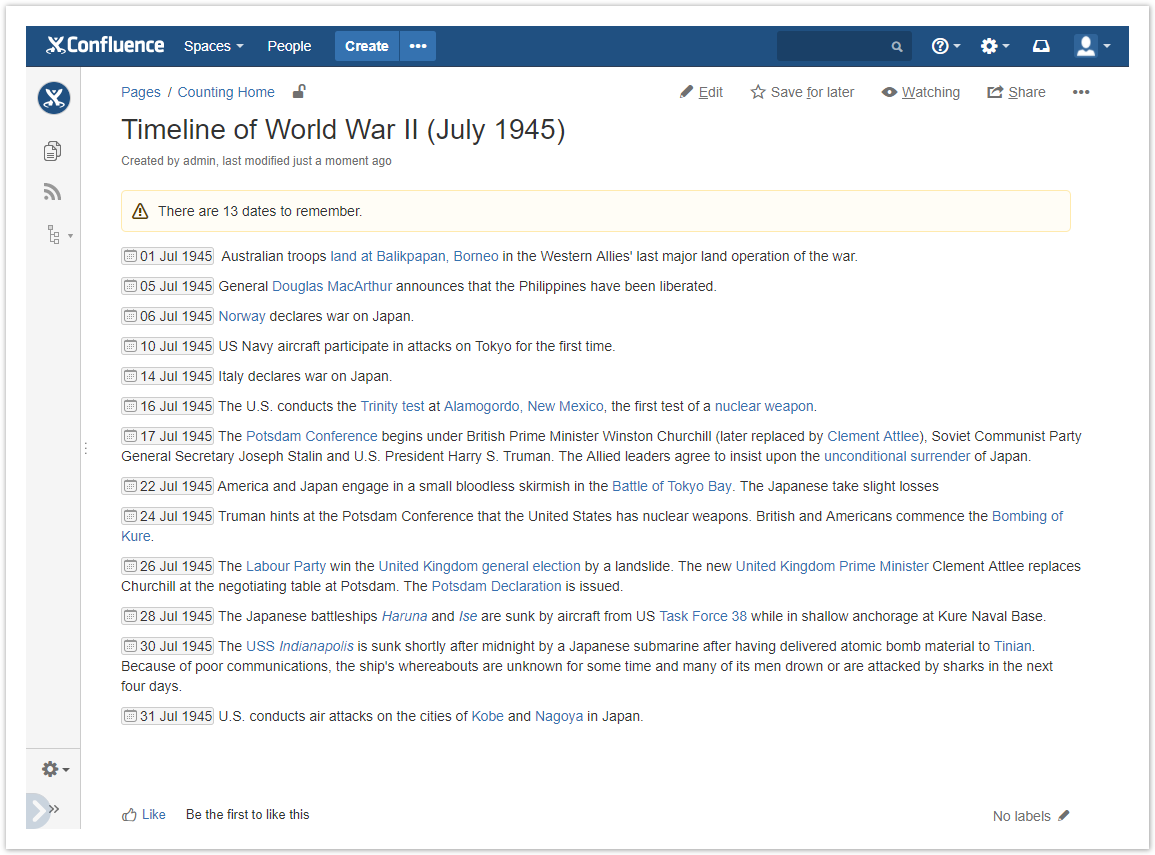Click the 01 Jul 1945 date lozenge
Viewport: 1155px width, 855px height.
[x=168, y=256]
